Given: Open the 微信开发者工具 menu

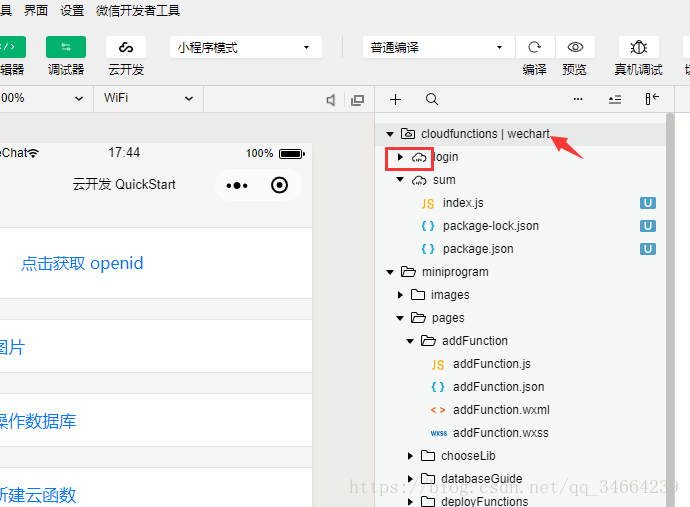Looking at the screenshot, I should (x=138, y=10).
